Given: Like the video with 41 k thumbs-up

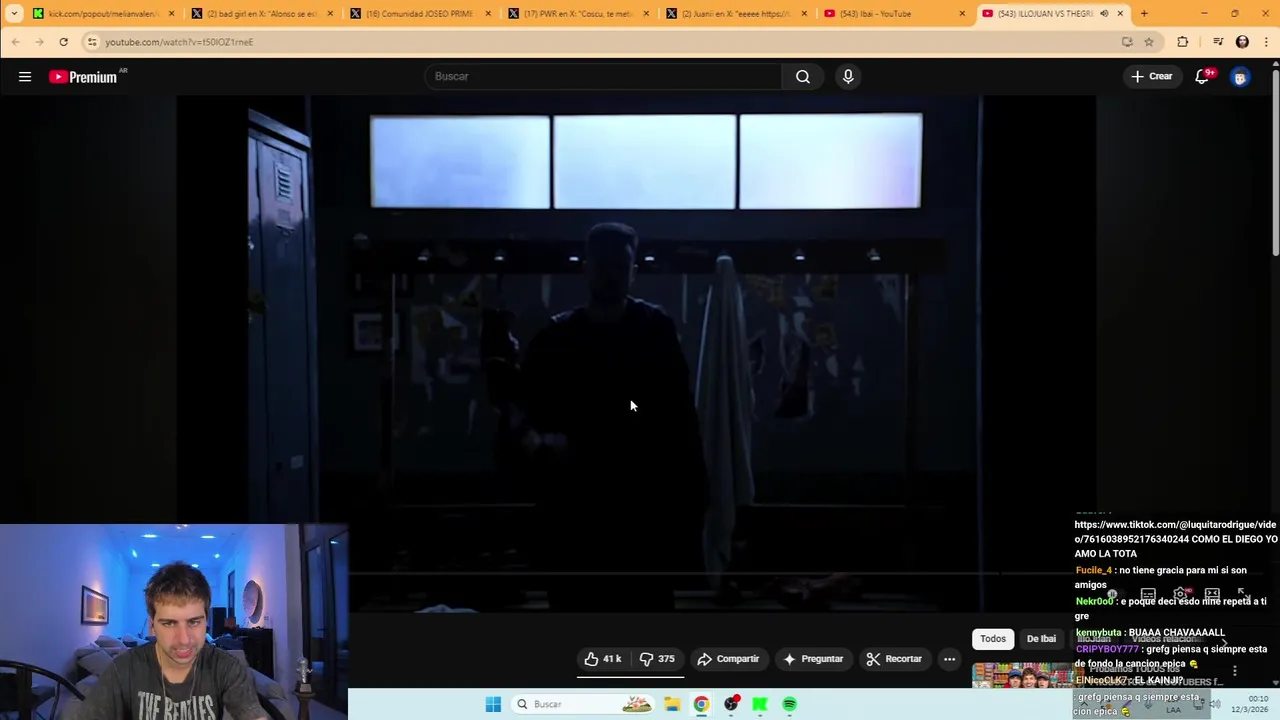Looking at the screenshot, I should (603, 659).
